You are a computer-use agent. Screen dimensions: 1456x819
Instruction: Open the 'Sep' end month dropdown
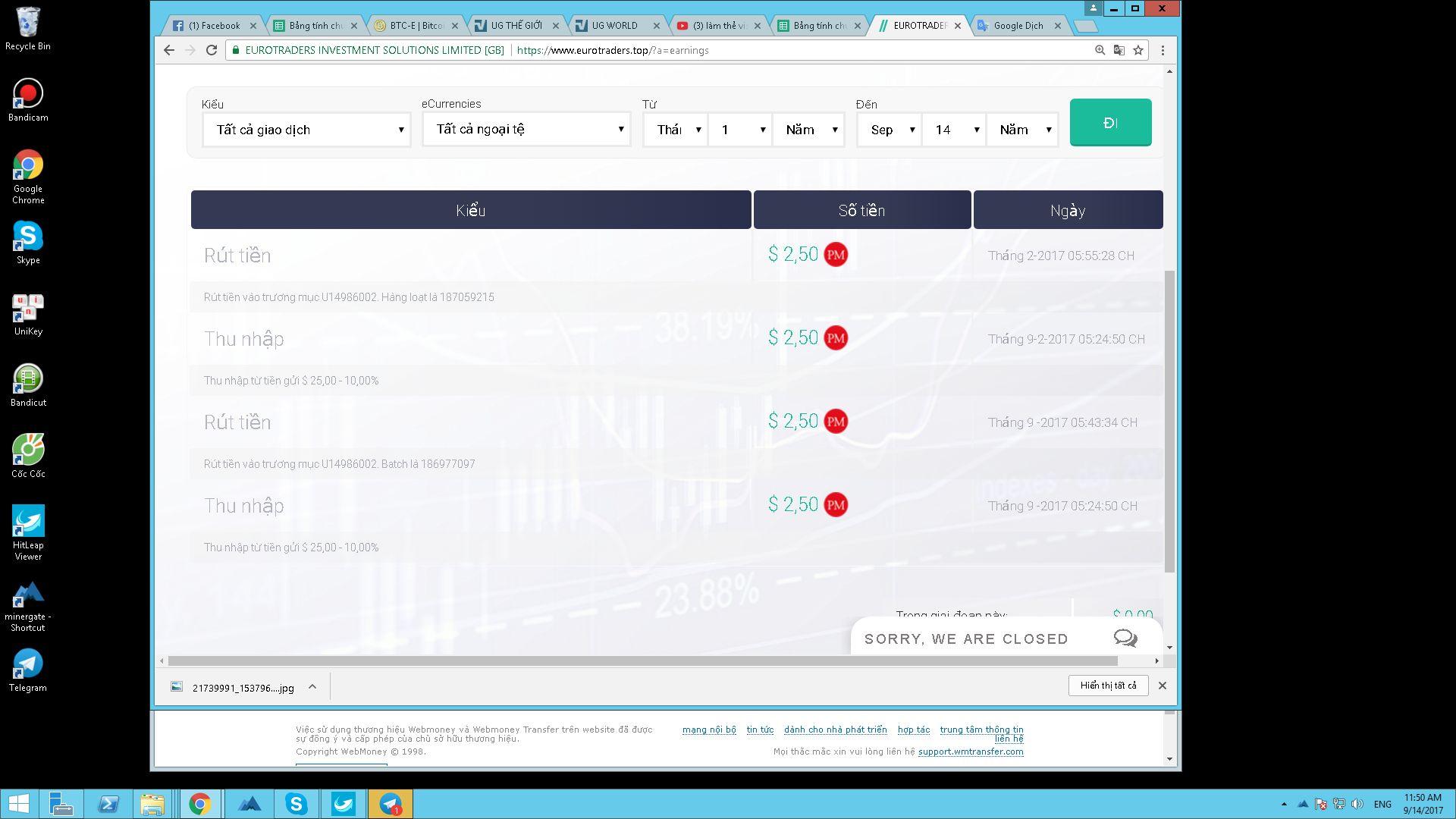coord(889,130)
